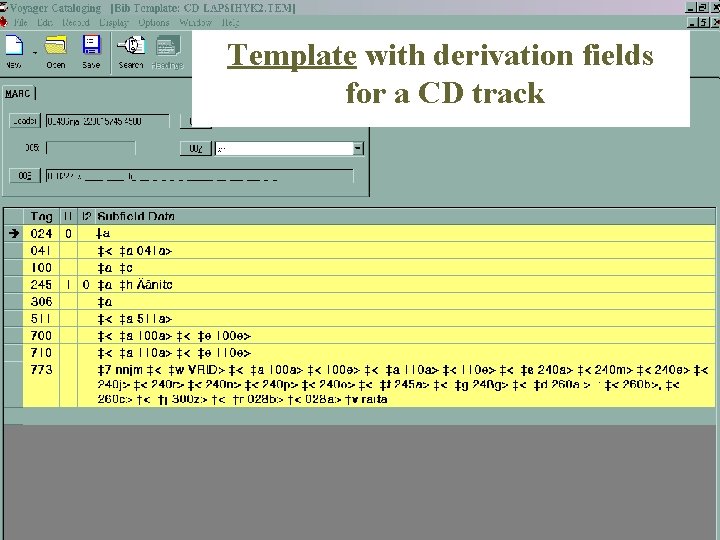Click the Subfield Data column header

(x=405, y=216)
